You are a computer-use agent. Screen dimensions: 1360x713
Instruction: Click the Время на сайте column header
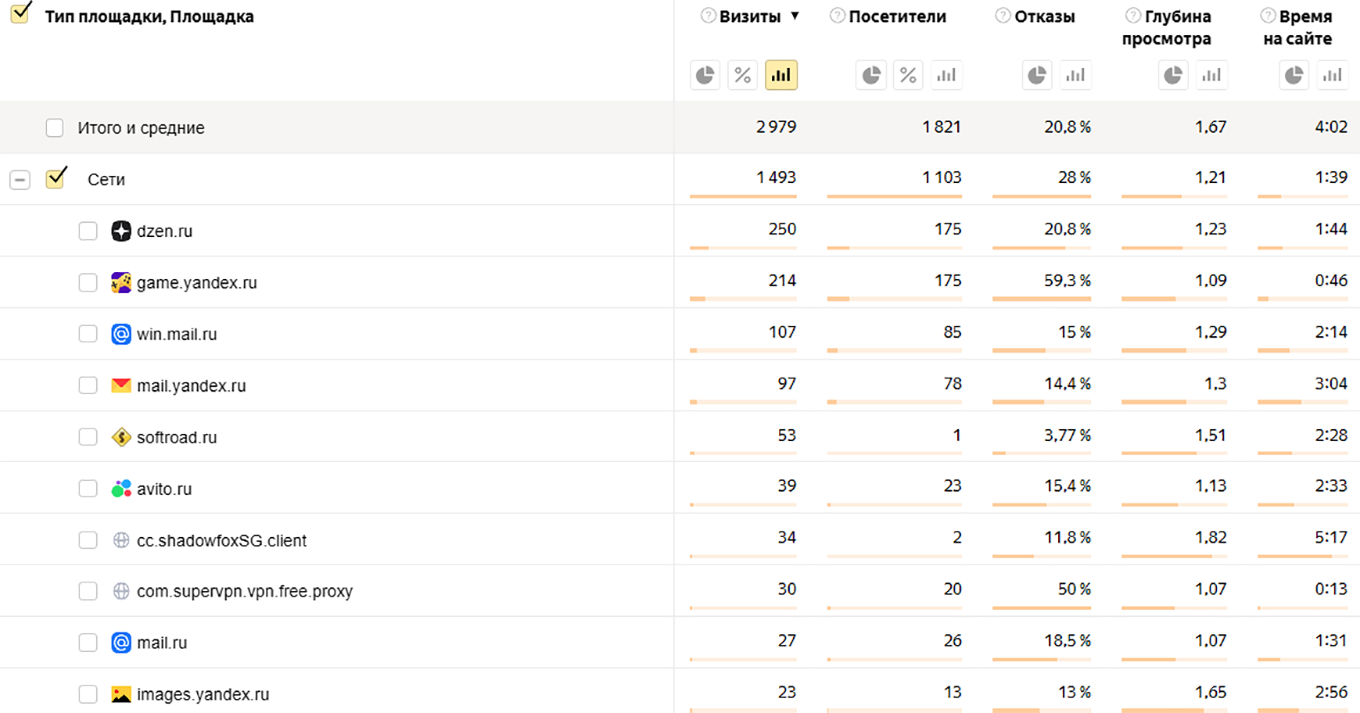[x=1304, y=27]
